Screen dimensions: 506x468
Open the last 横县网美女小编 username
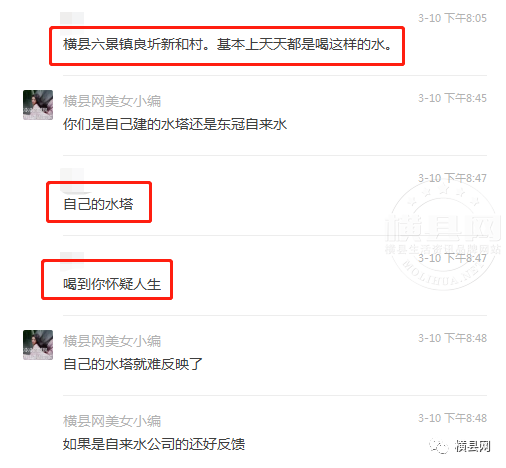[x=112, y=421]
